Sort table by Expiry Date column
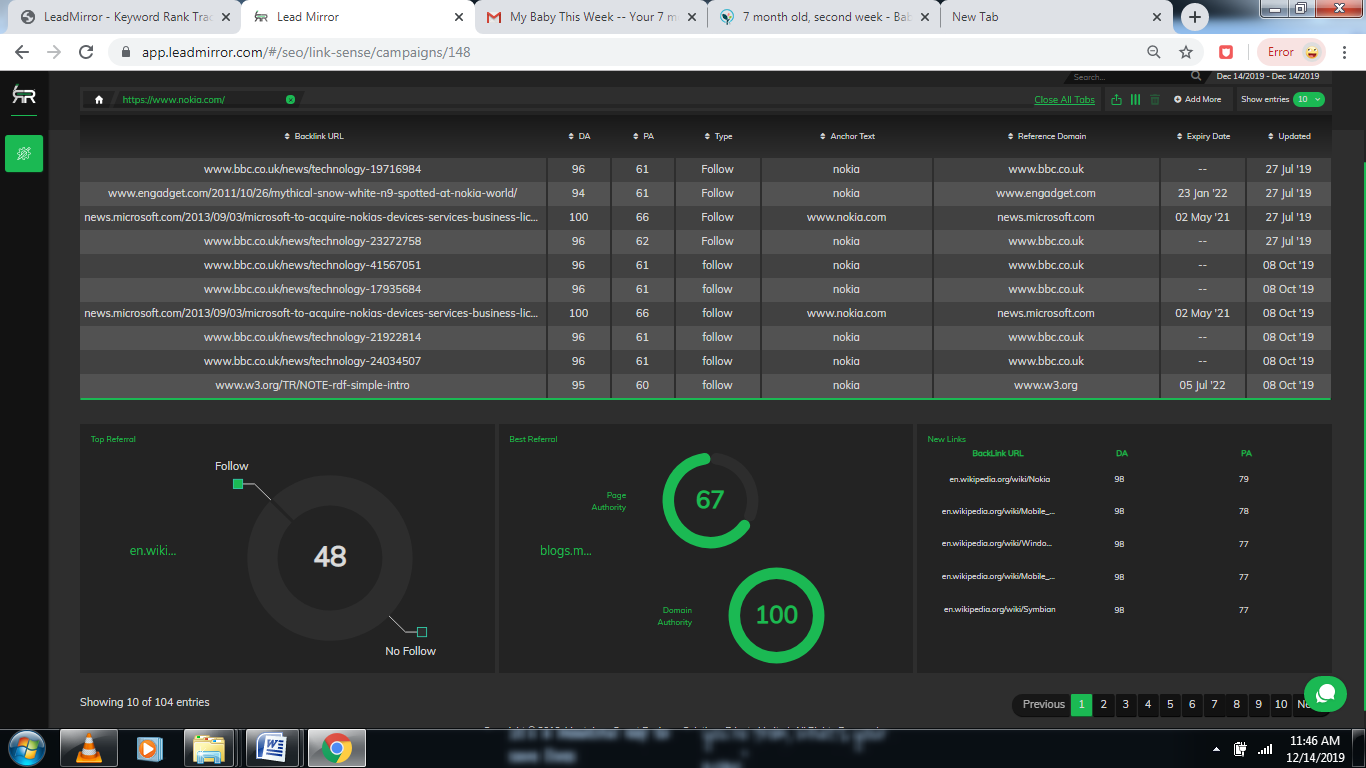The height and width of the screenshot is (768, 1366). pos(1202,136)
